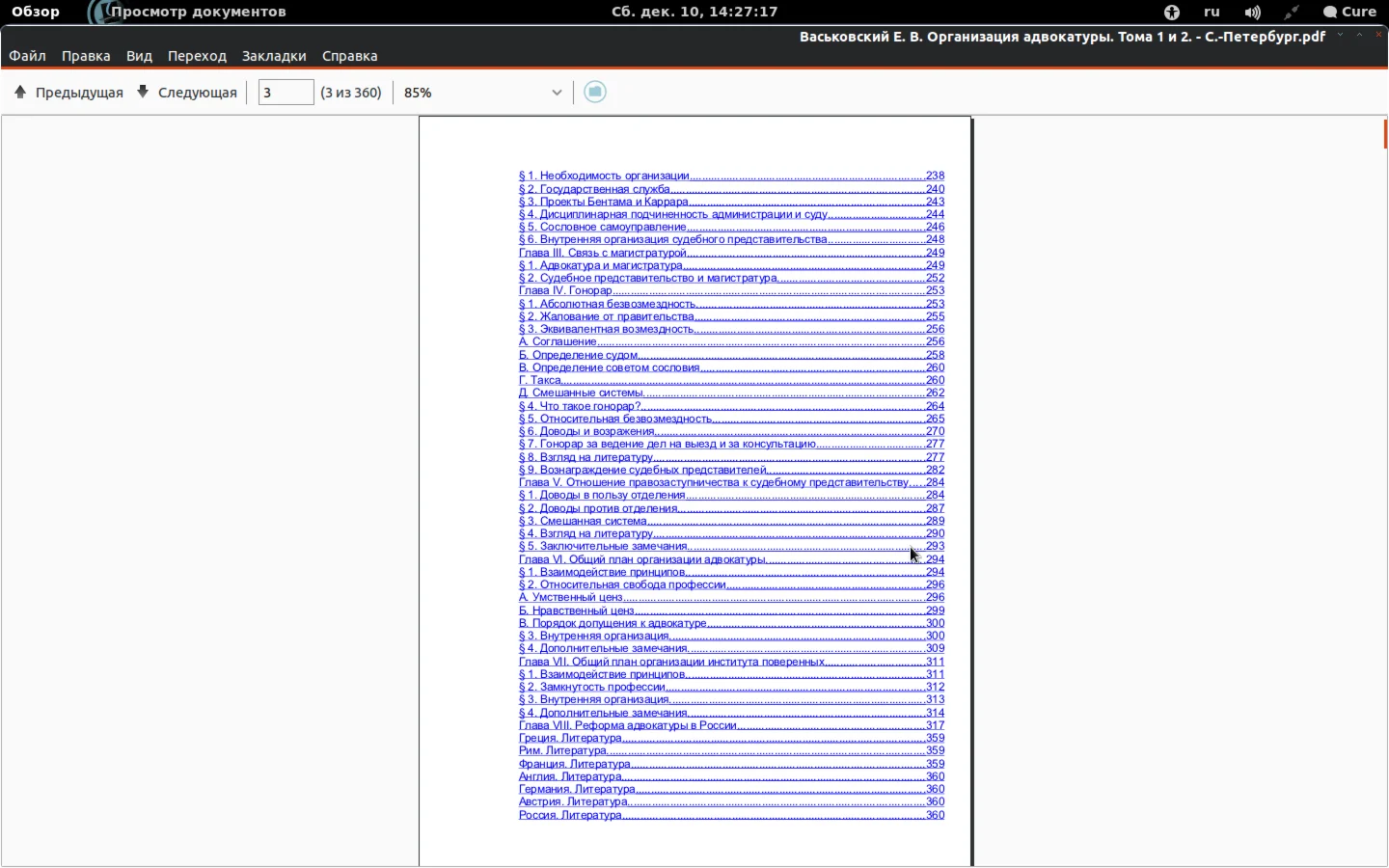Open the Австрия. Литература link
This screenshot has width=1389, height=868.
574,801
